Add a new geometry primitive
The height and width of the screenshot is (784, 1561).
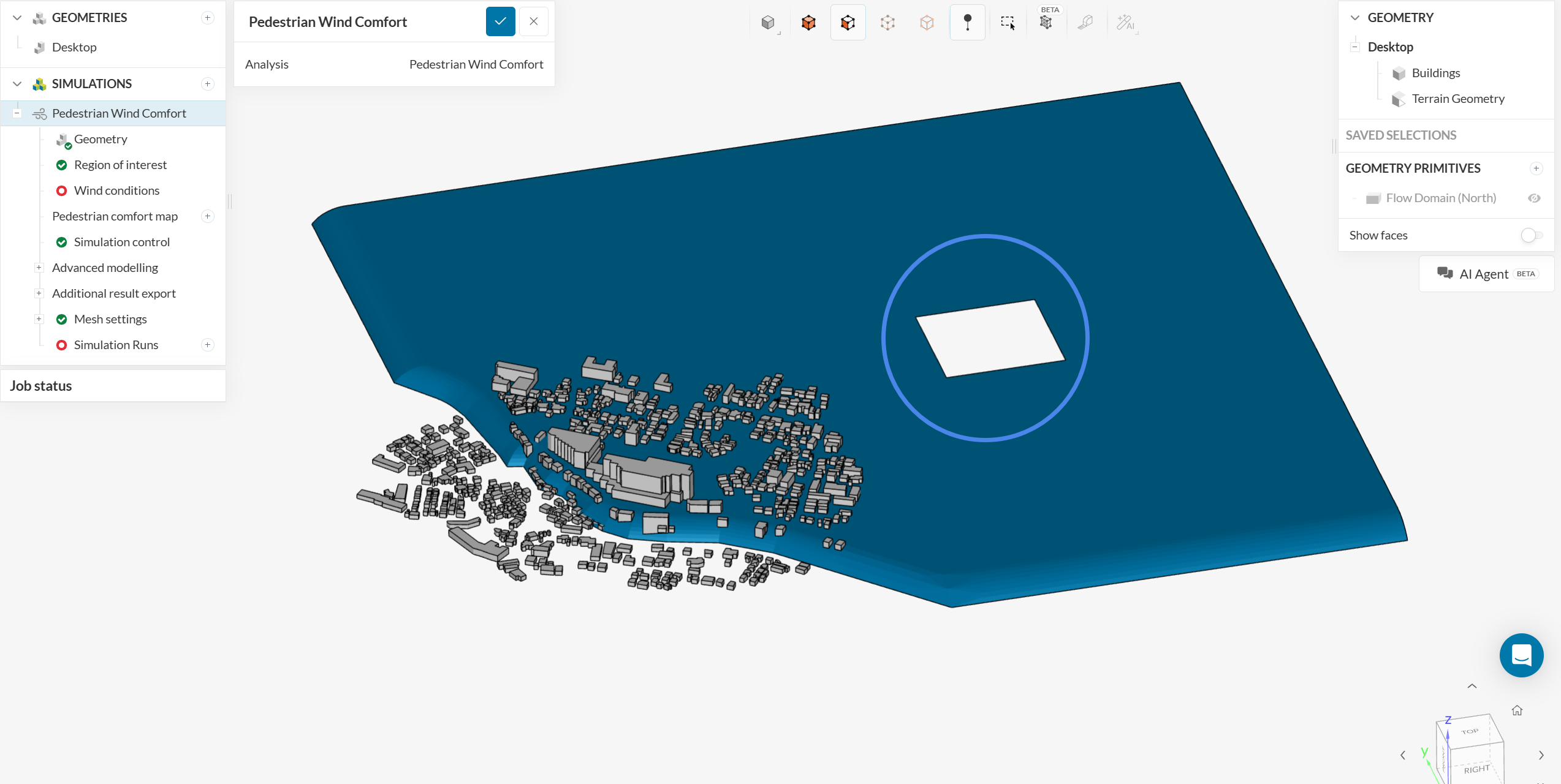click(x=1536, y=168)
